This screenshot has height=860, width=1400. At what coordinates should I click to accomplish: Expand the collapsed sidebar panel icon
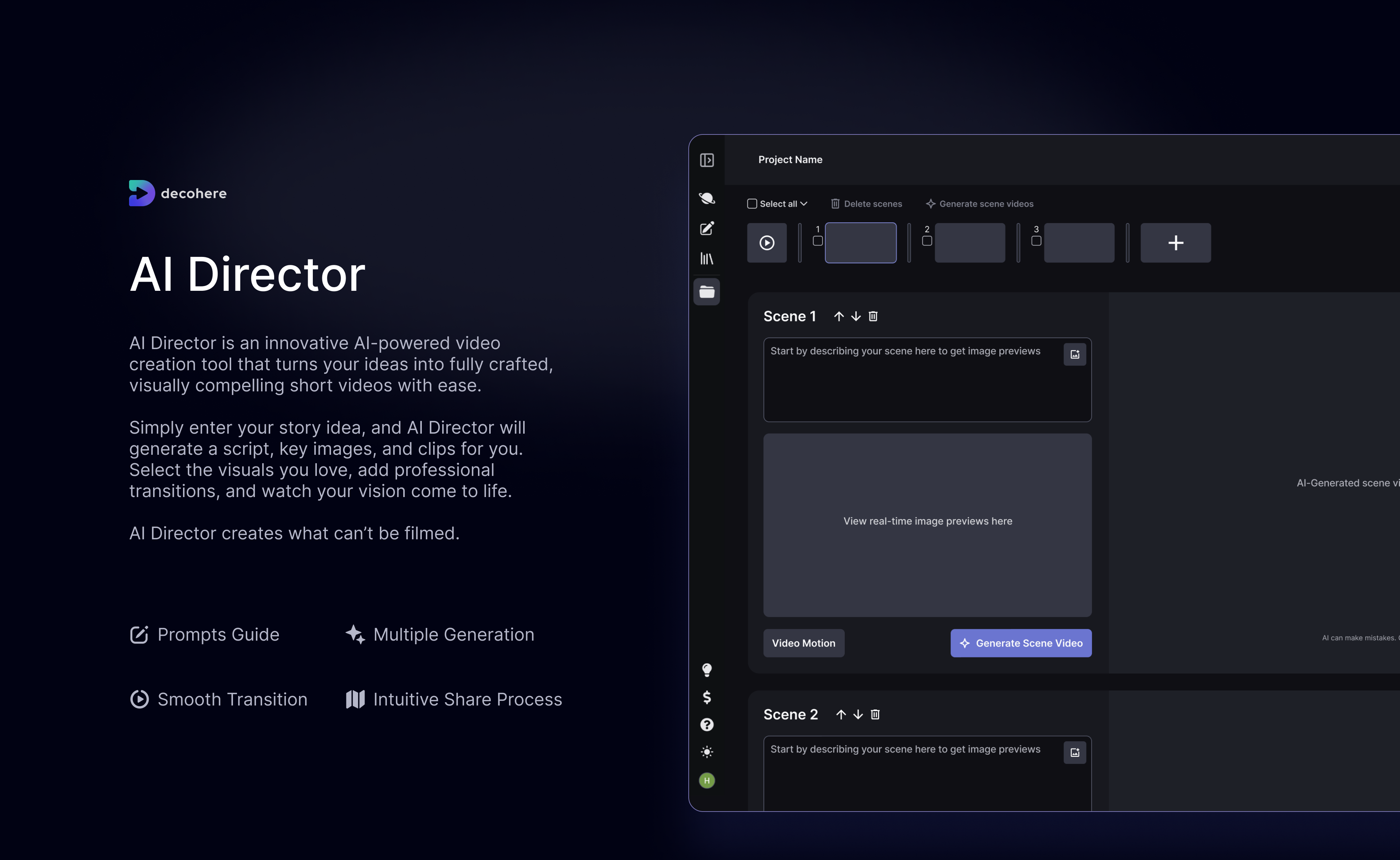707,160
